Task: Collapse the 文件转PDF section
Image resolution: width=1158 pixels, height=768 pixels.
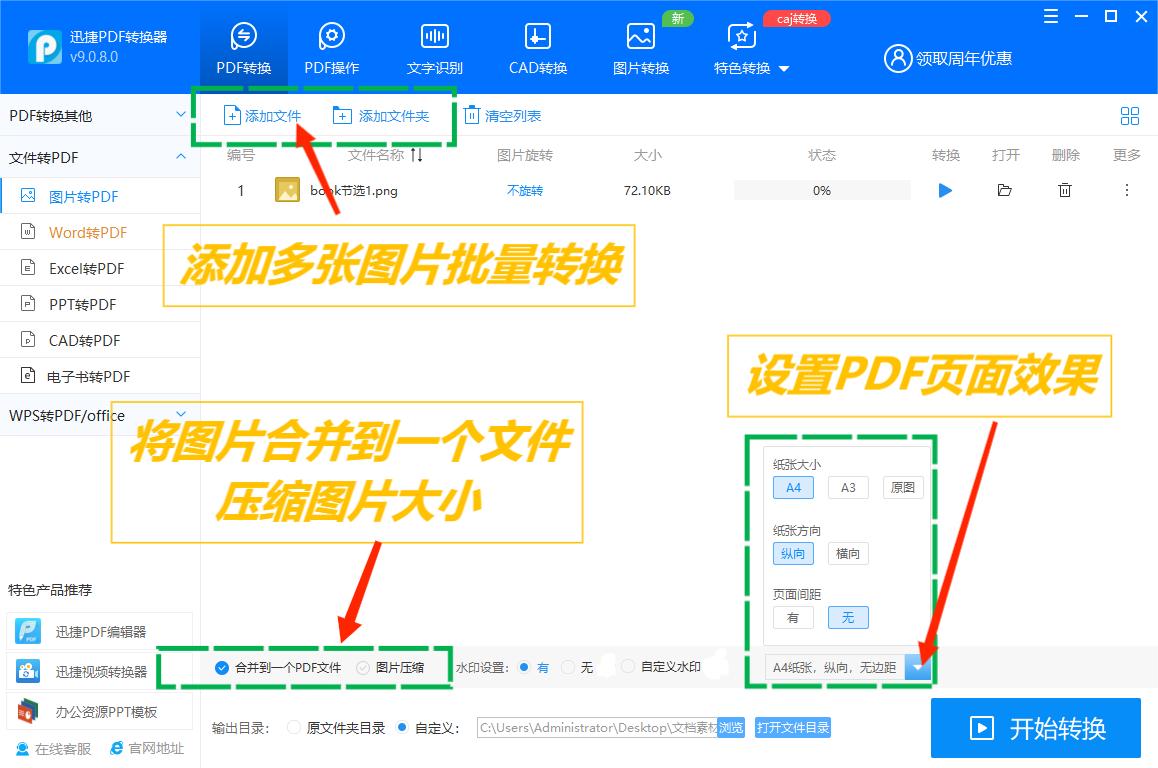Action: 181,157
